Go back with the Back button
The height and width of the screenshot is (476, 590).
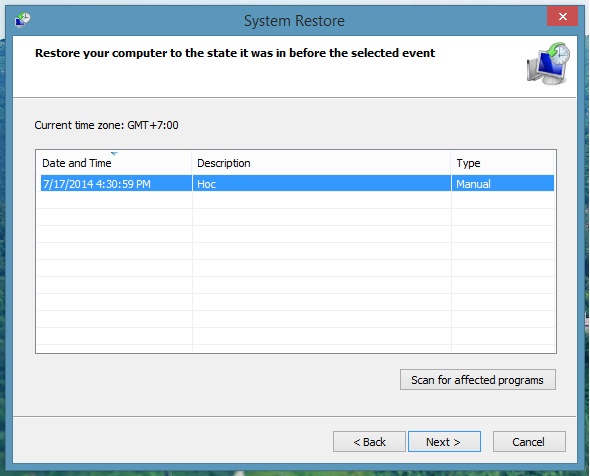(369, 442)
